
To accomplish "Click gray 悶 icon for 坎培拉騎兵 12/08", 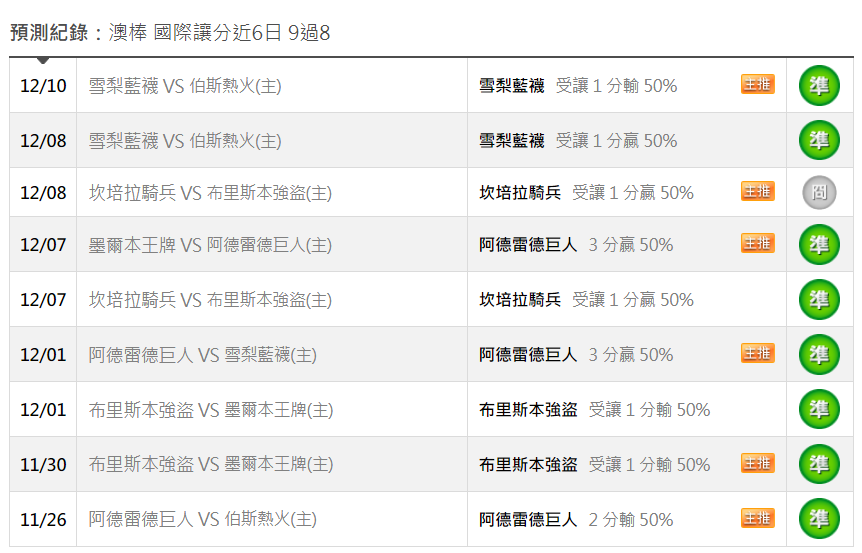I will pos(819,192).
